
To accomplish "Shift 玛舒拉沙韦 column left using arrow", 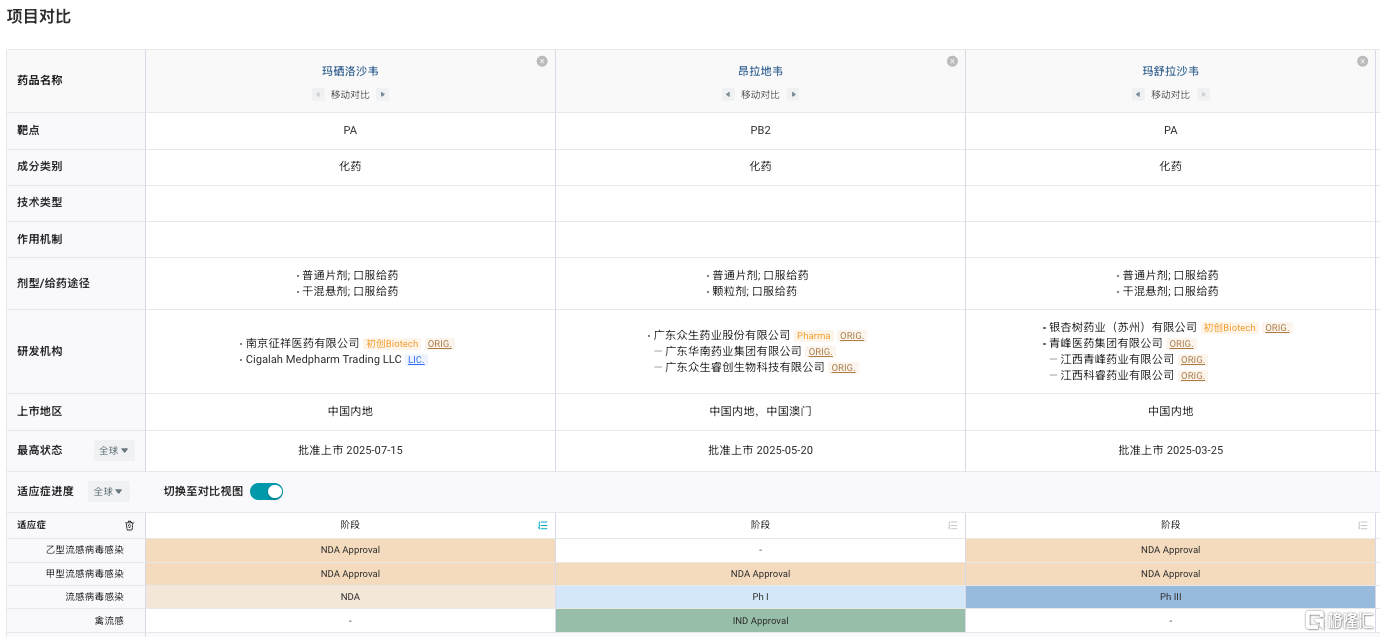I will coord(1138,95).
